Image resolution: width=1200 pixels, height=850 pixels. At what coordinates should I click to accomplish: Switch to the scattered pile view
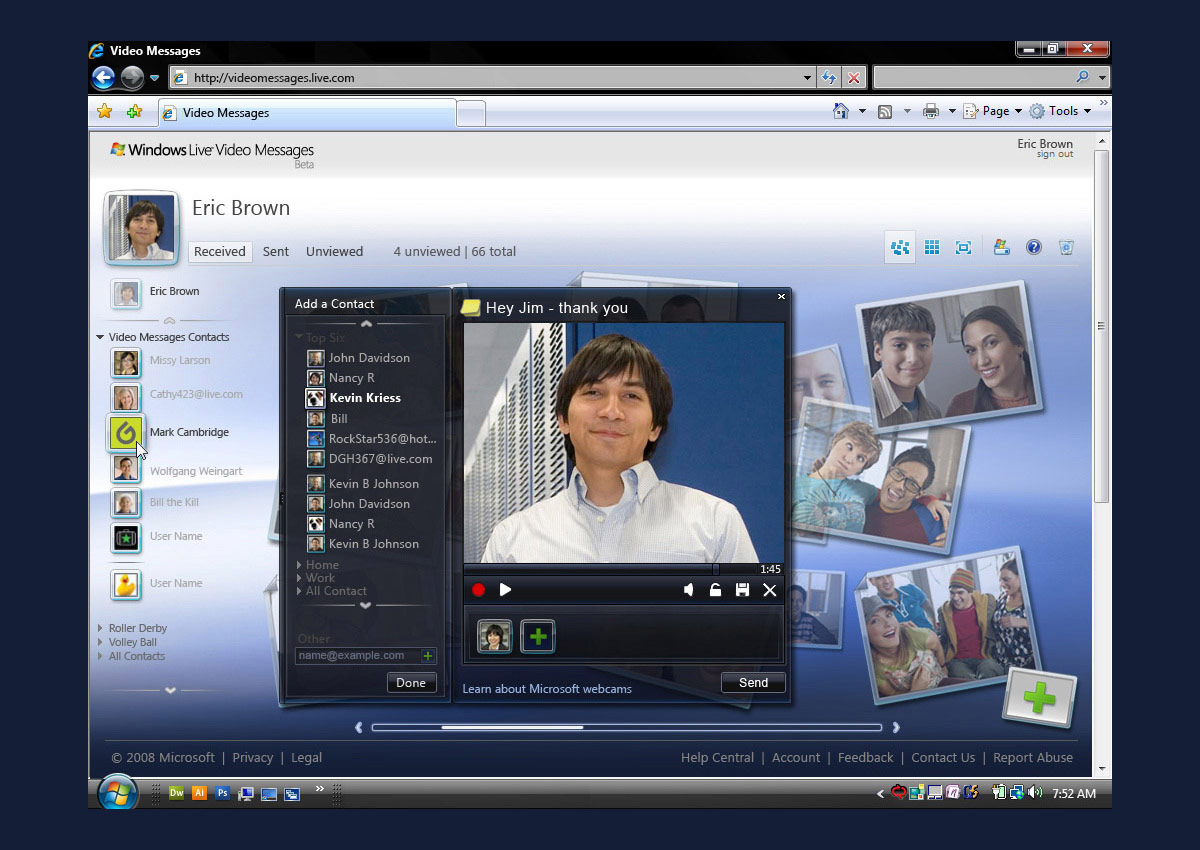tap(900, 248)
